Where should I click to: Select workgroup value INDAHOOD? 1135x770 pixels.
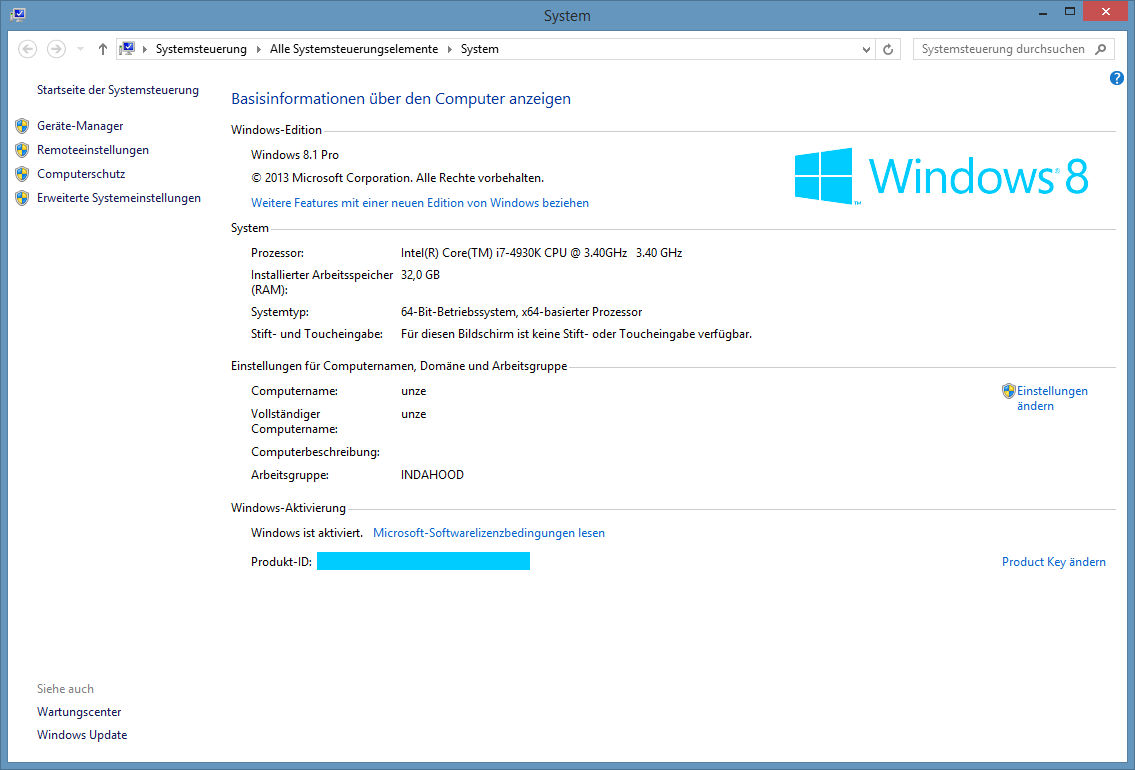tap(432, 475)
